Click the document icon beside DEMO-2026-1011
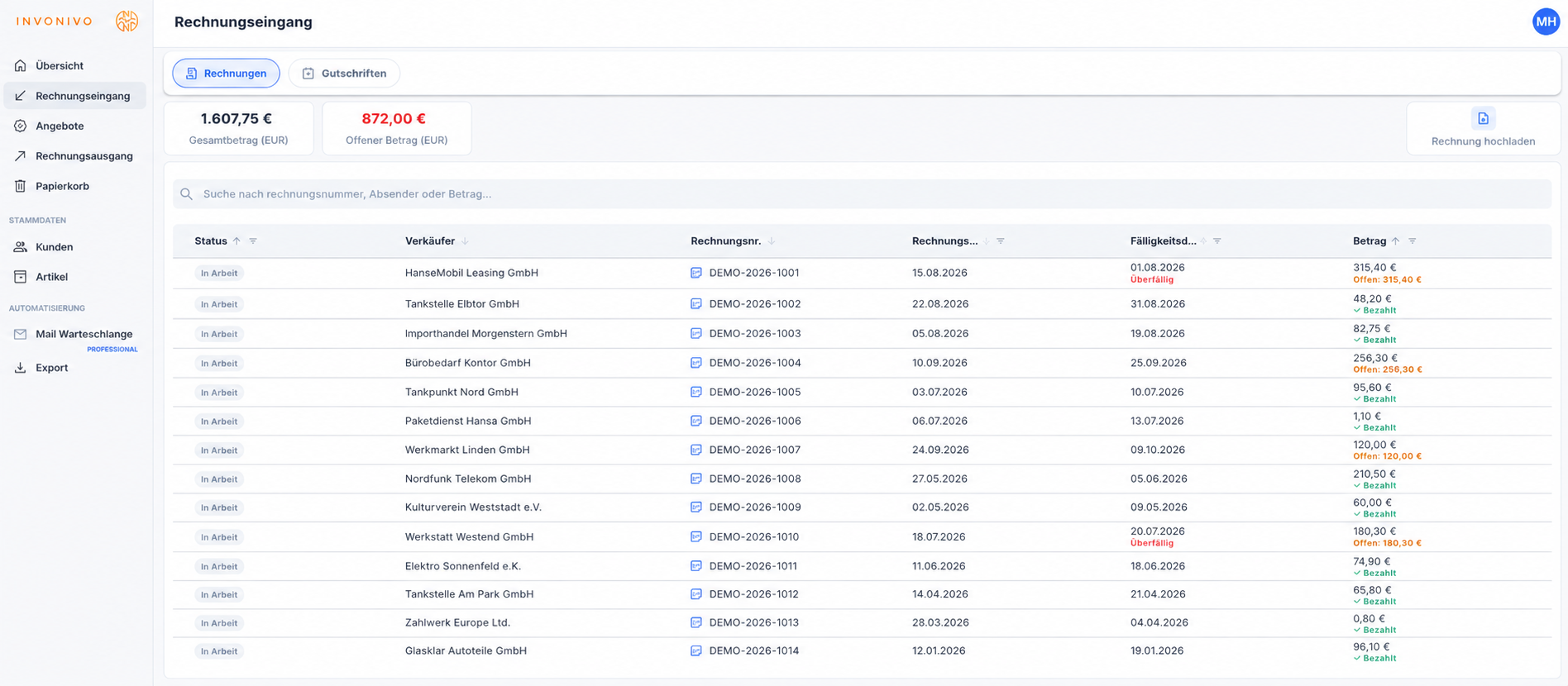 click(x=696, y=566)
